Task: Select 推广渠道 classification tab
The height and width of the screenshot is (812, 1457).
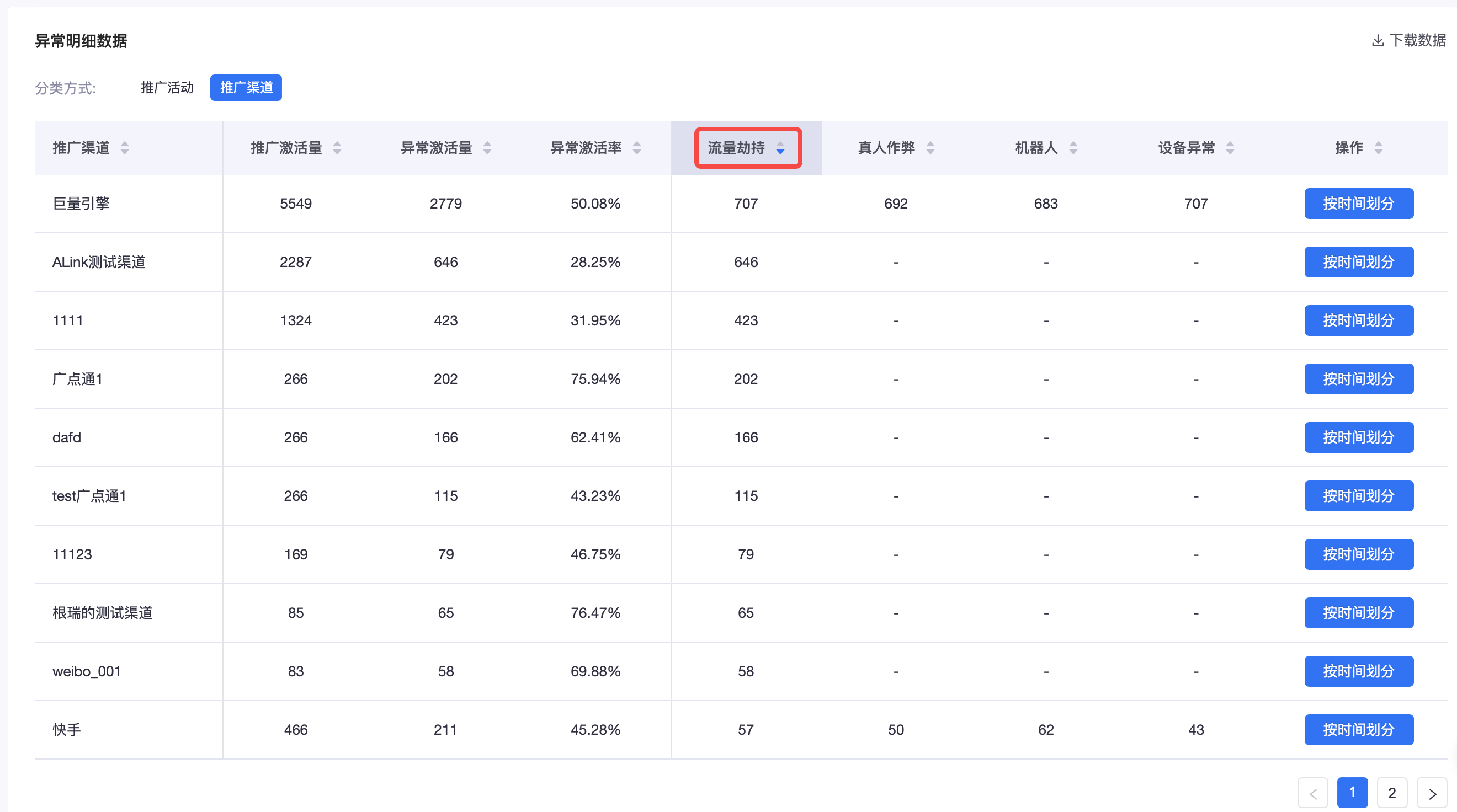Action: pyautogui.click(x=246, y=88)
